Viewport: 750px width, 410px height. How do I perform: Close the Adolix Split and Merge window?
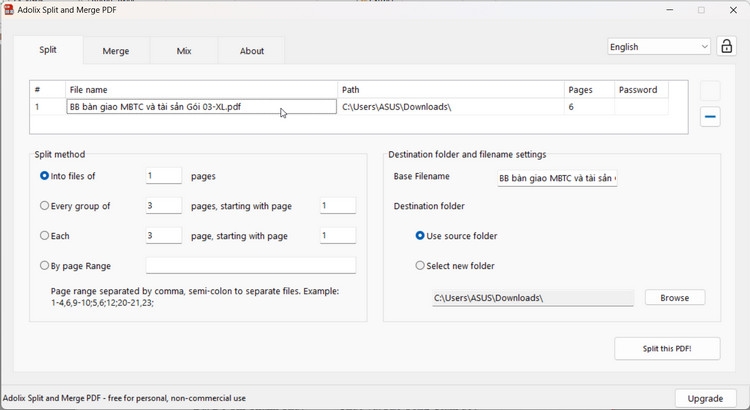733,10
